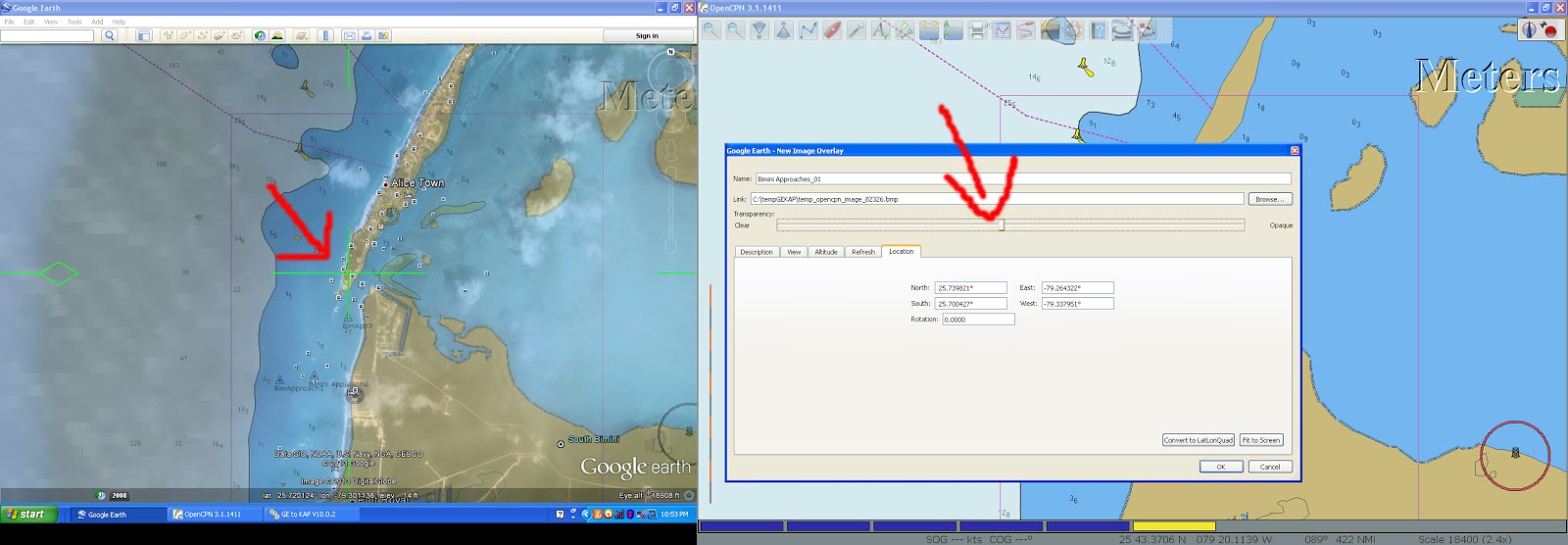This screenshot has width=1568, height=545.
Task: Toggle chart text display in OpenCPN
Action: point(880,30)
